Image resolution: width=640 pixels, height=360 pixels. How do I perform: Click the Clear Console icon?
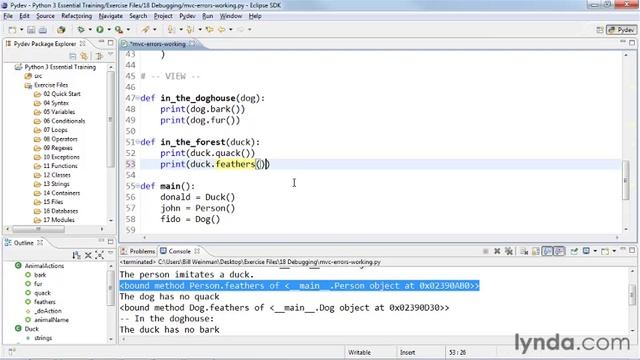pos(524,251)
